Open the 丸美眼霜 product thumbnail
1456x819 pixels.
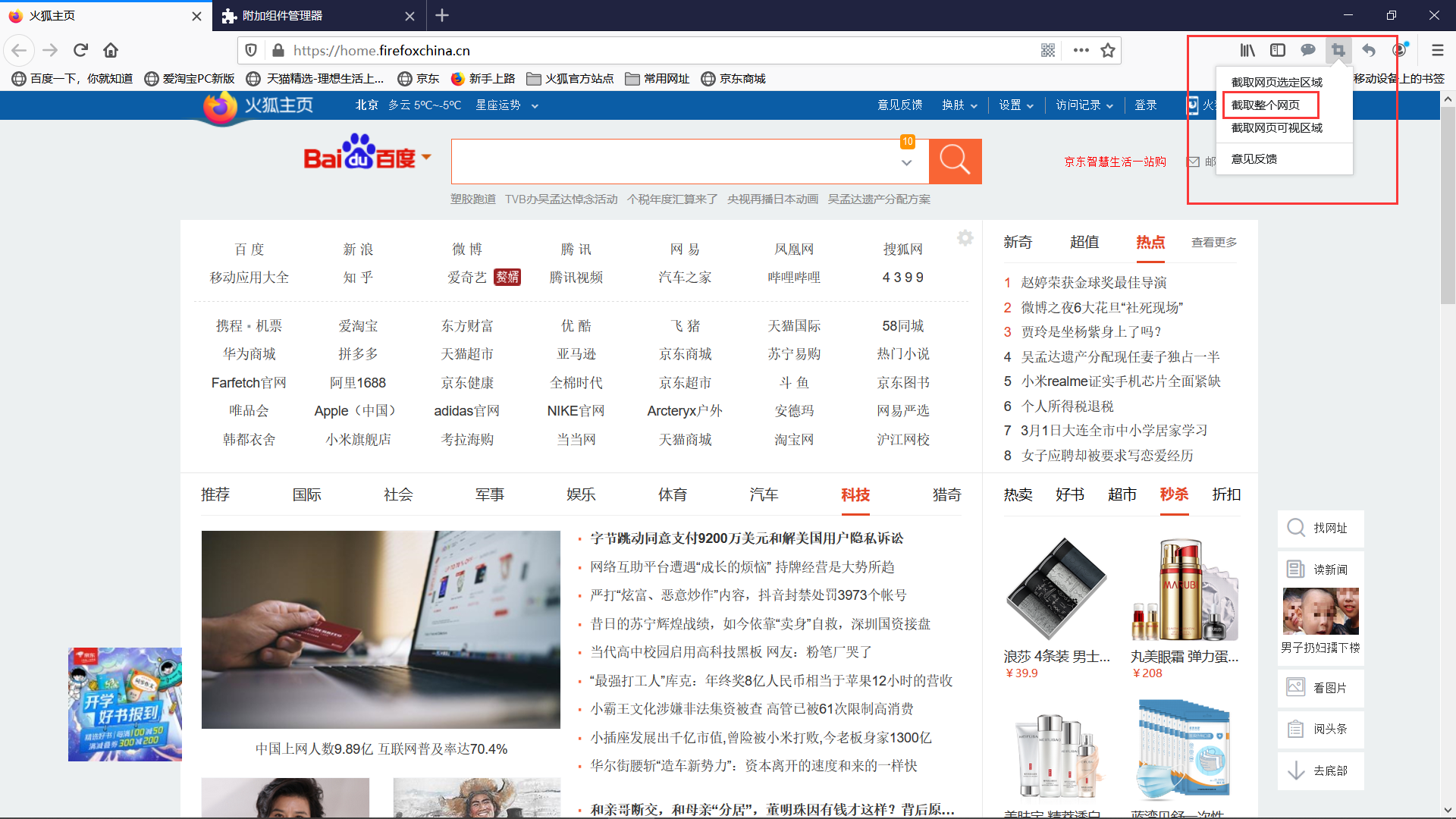1184,590
